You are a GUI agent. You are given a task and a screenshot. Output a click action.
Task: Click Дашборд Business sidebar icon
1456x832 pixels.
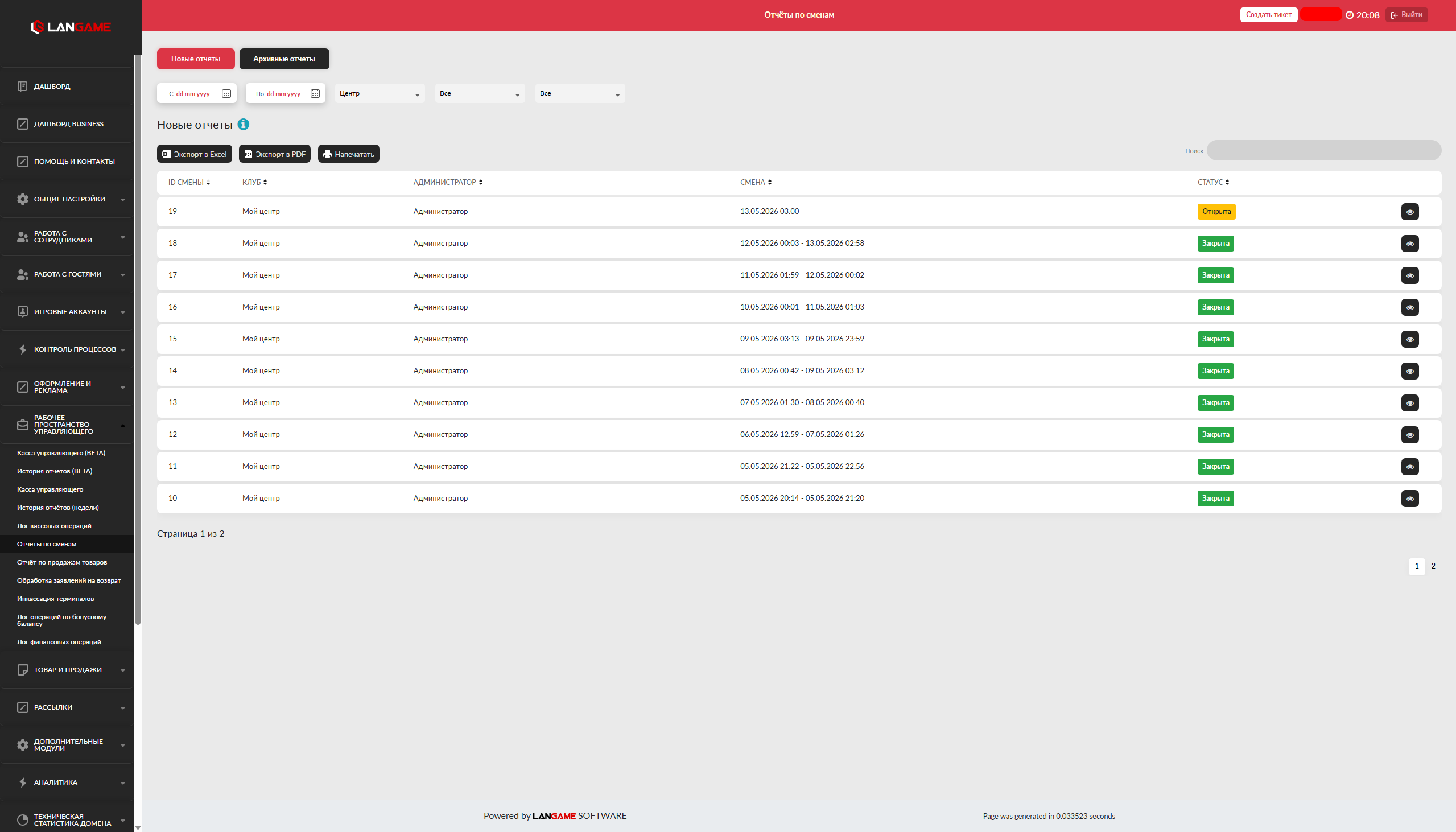coord(22,124)
